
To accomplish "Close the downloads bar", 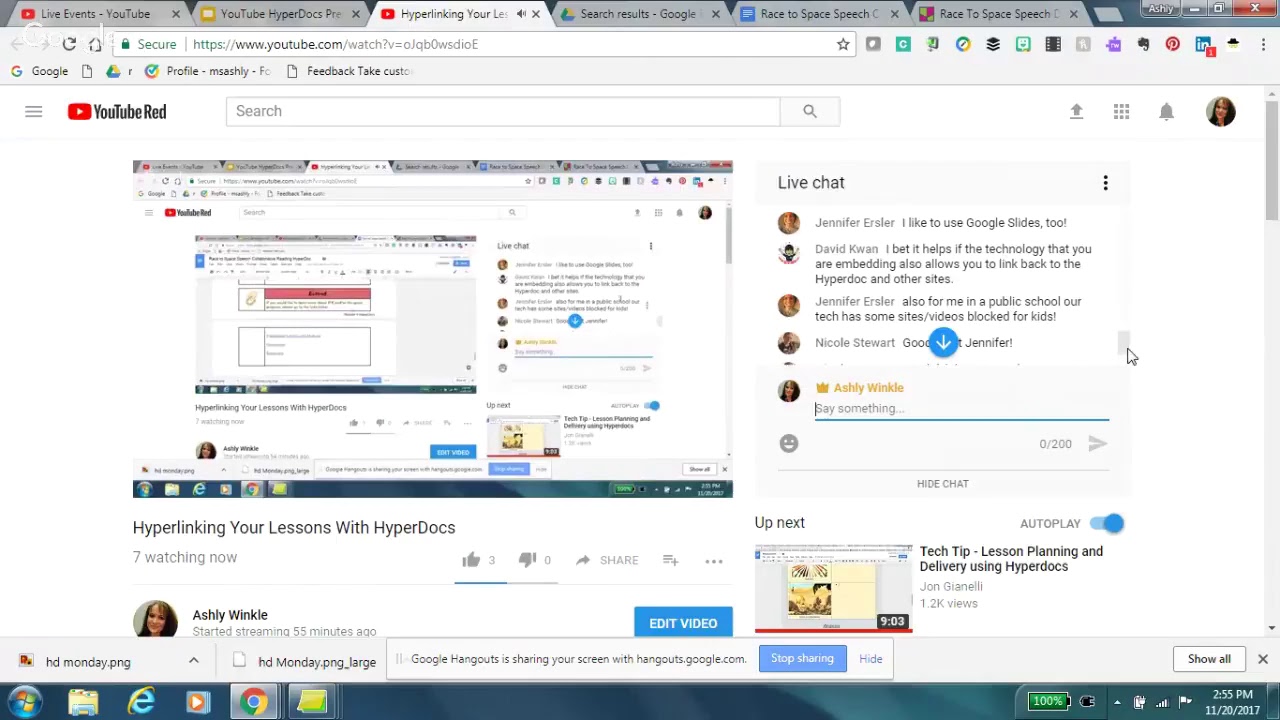I will (x=1262, y=659).
